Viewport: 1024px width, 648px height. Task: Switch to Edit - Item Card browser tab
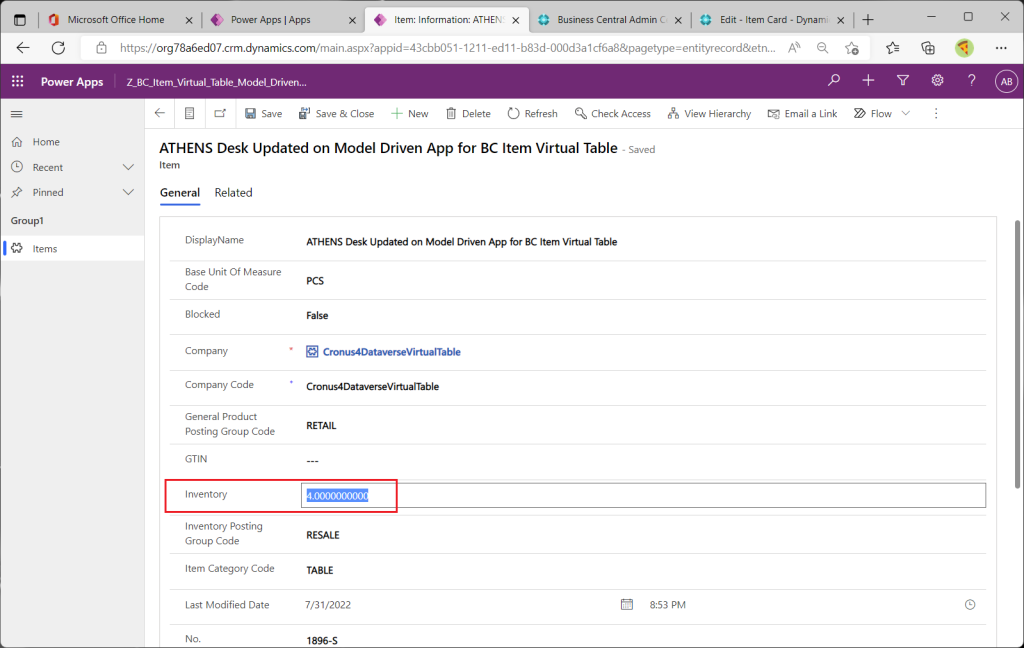(x=773, y=20)
